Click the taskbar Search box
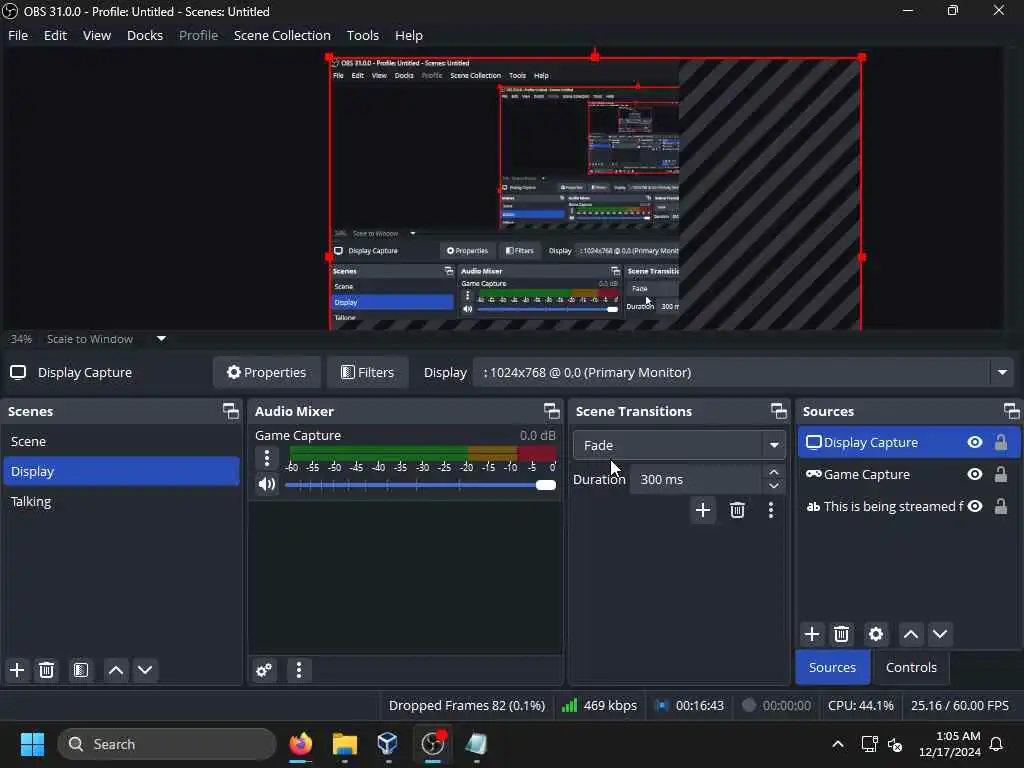 click(x=167, y=744)
